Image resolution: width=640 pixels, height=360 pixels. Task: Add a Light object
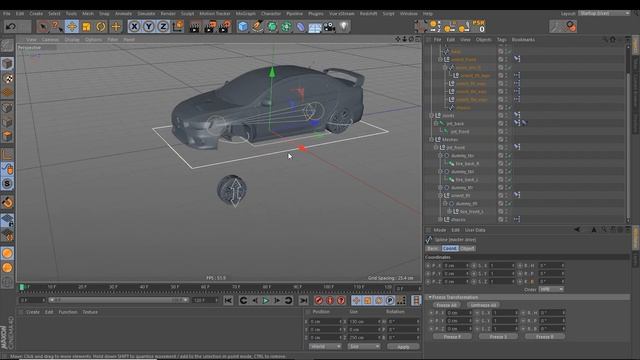[x=344, y=27]
